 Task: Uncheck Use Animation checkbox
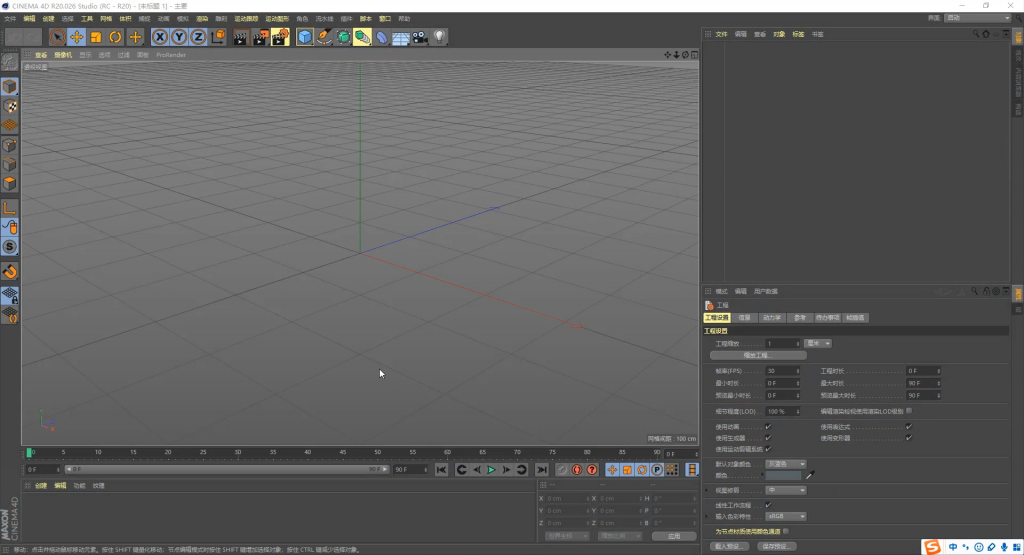point(768,426)
